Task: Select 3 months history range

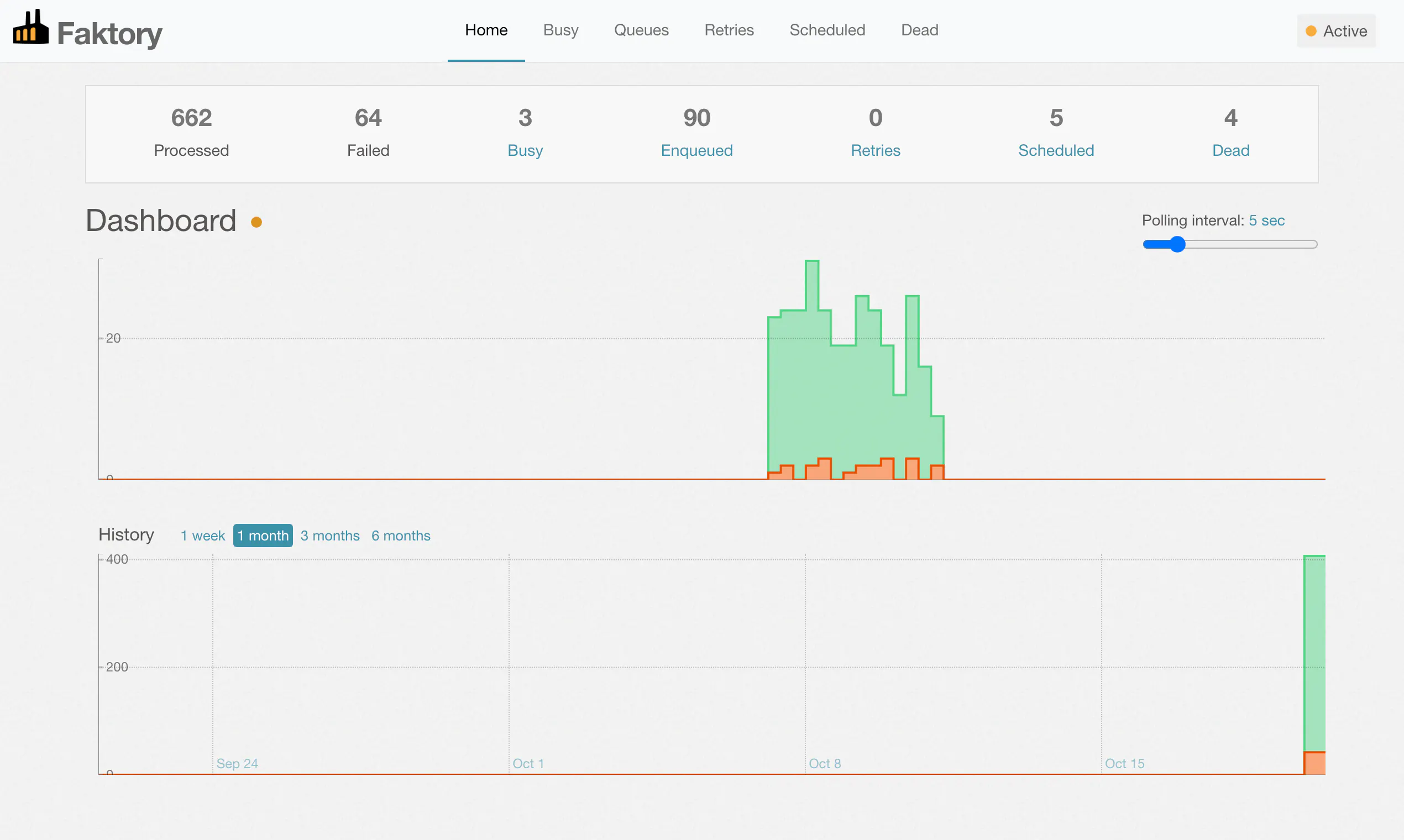Action: click(x=330, y=535)
